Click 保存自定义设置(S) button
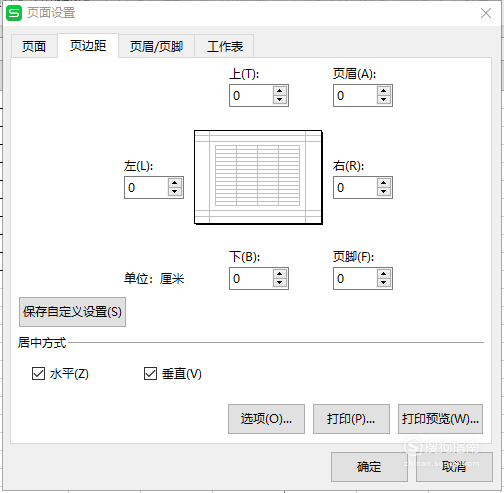Viewport: 504px width, 493px height. pos(72,312)
